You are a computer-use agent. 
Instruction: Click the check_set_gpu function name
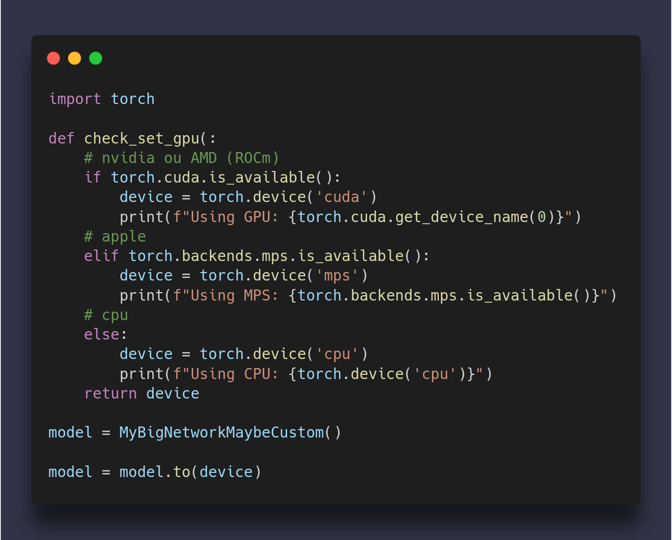(x=141, y=138)
